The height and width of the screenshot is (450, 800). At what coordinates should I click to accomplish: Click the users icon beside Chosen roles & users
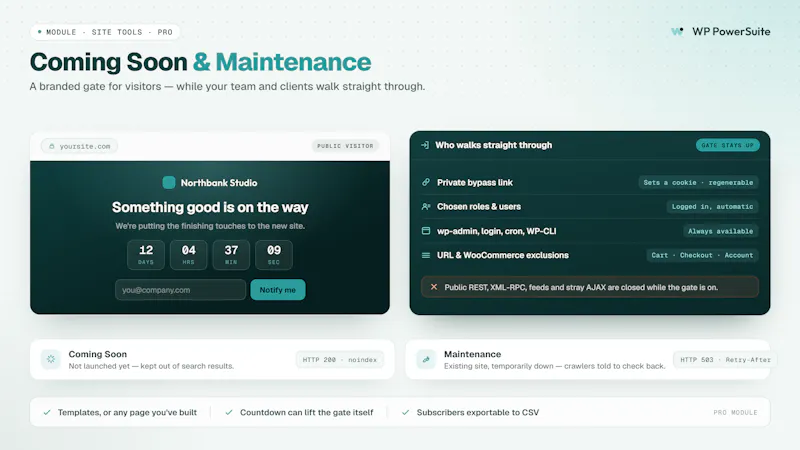coord(426,207)
